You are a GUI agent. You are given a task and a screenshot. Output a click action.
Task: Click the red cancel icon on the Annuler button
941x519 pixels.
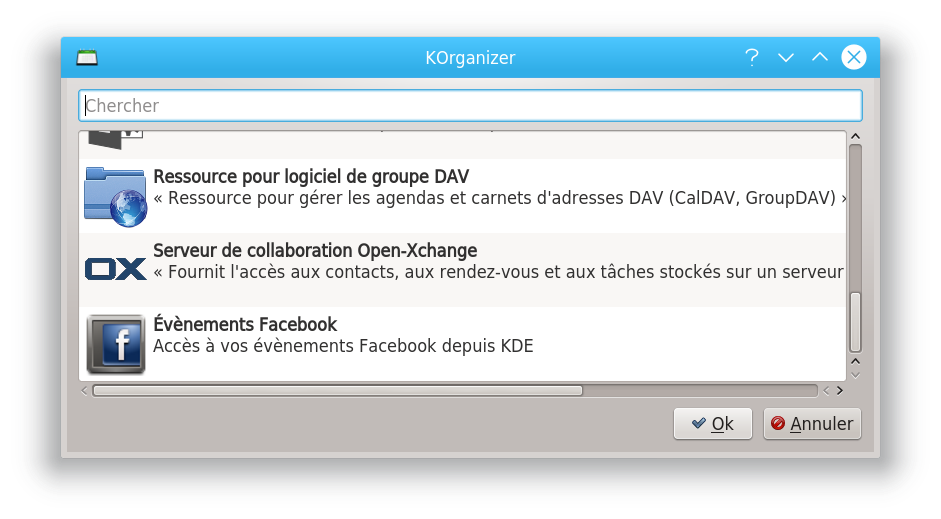coord(778,423)
